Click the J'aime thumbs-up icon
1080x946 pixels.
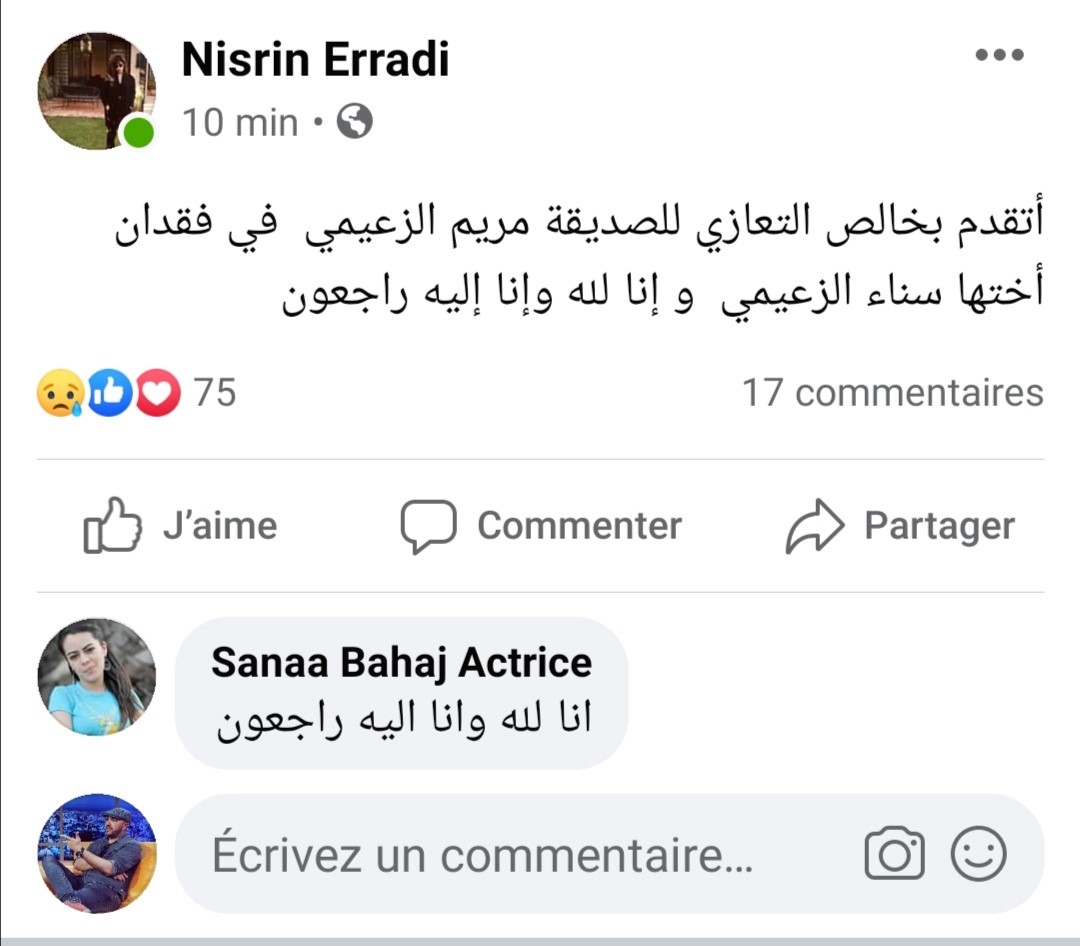click(112, 525)
